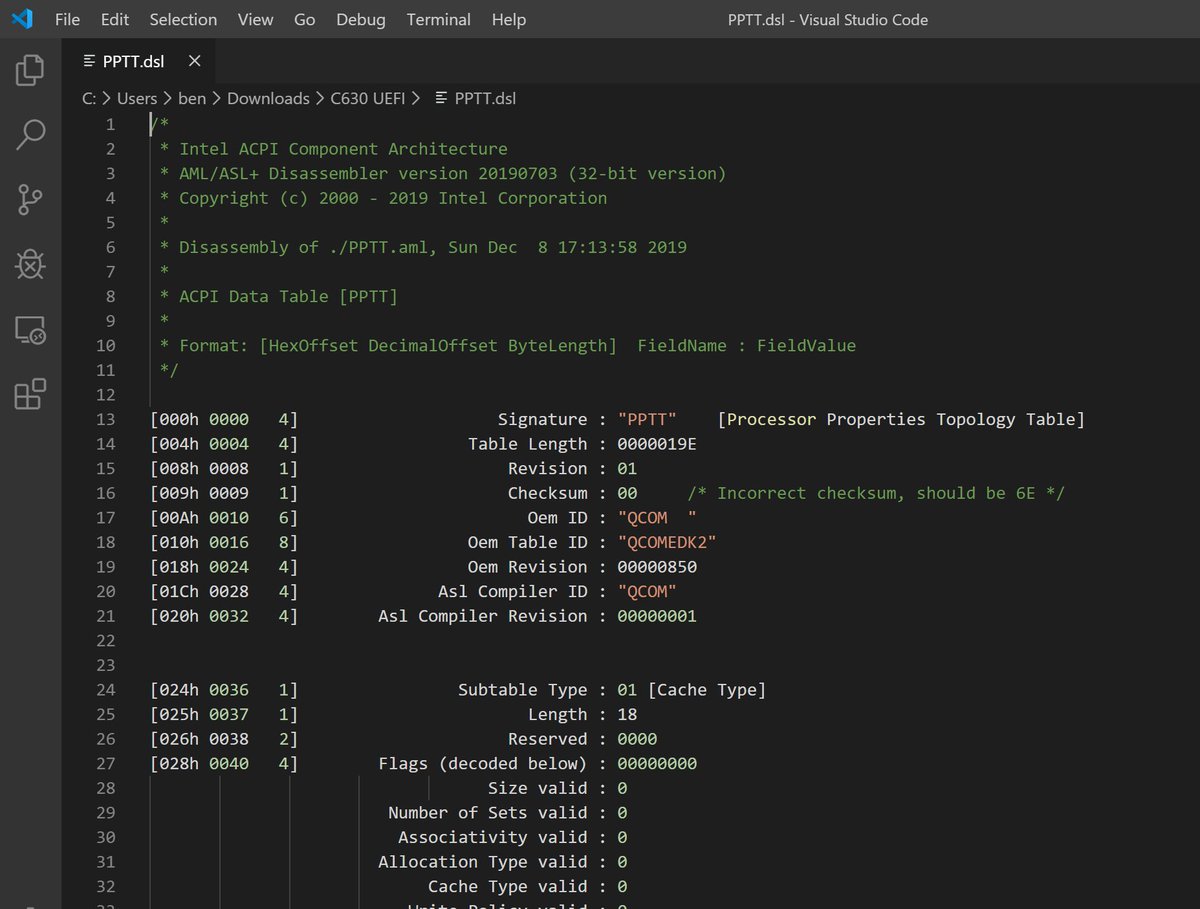
Task: Click line number 1 in the gutter
Action: tap(111, 124)
